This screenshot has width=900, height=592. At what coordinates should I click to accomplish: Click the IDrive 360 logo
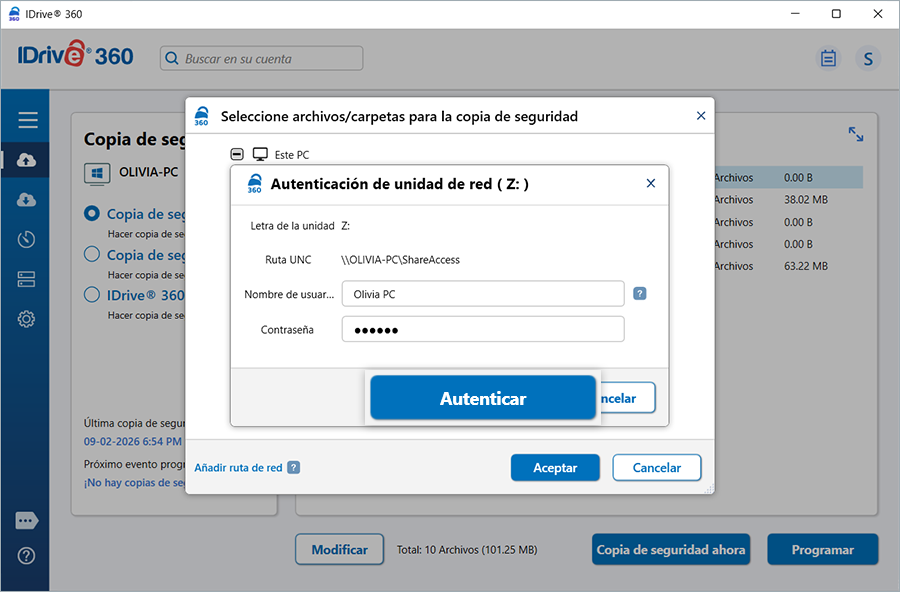tap(75, 55)
